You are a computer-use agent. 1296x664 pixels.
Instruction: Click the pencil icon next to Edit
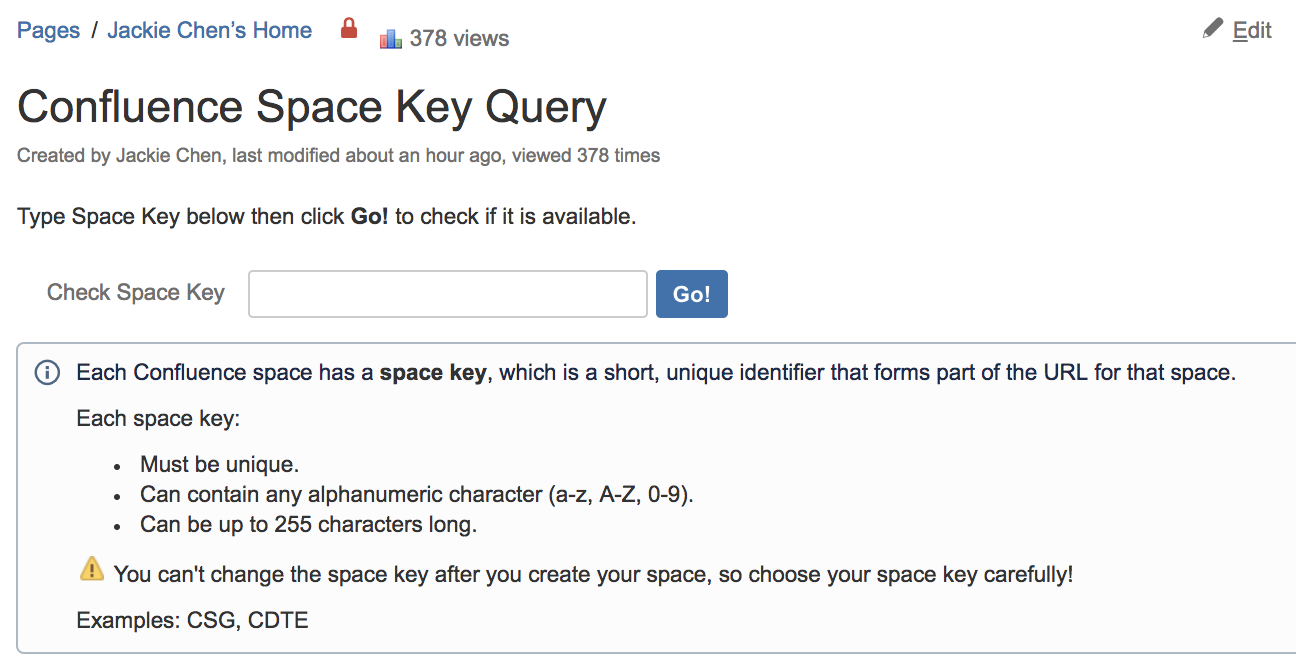[1213, 28]
